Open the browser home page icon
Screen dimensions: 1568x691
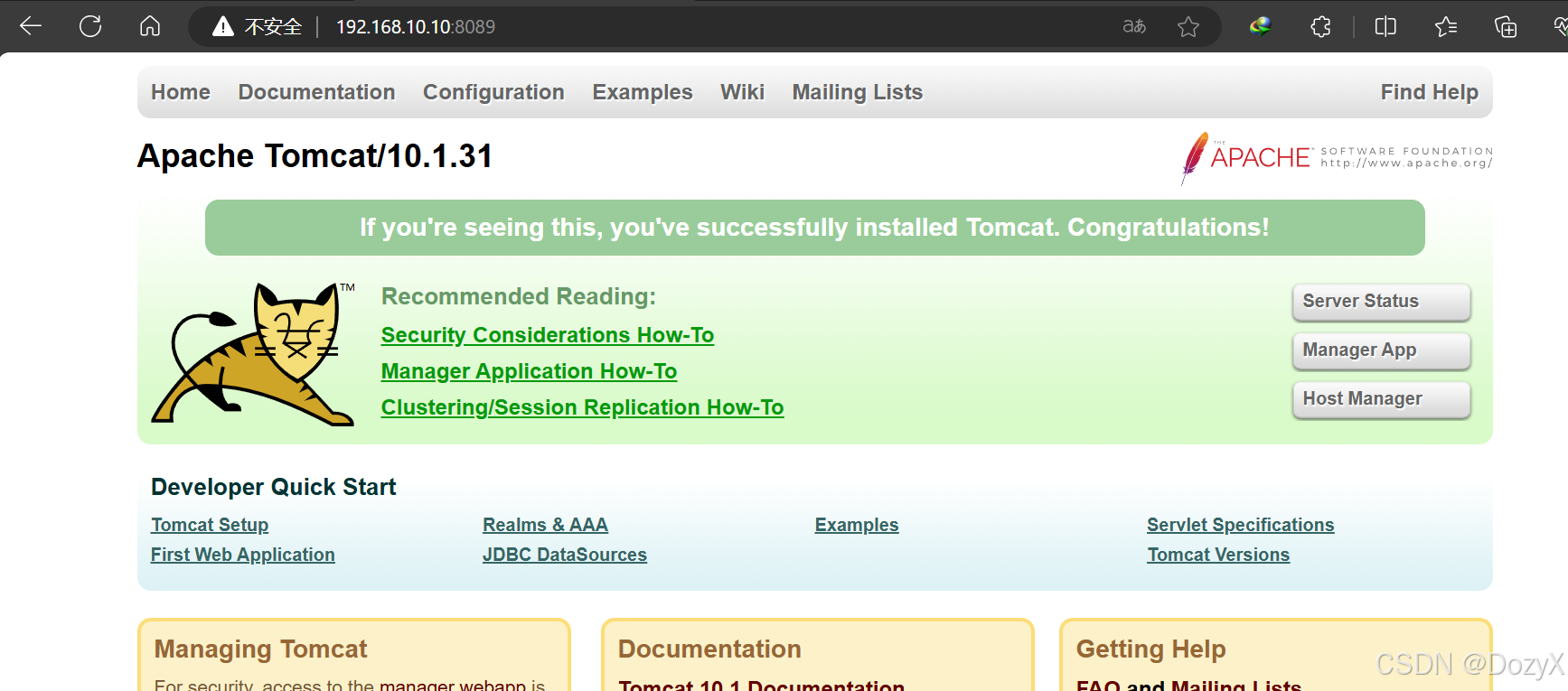click(x=150, y=26)
